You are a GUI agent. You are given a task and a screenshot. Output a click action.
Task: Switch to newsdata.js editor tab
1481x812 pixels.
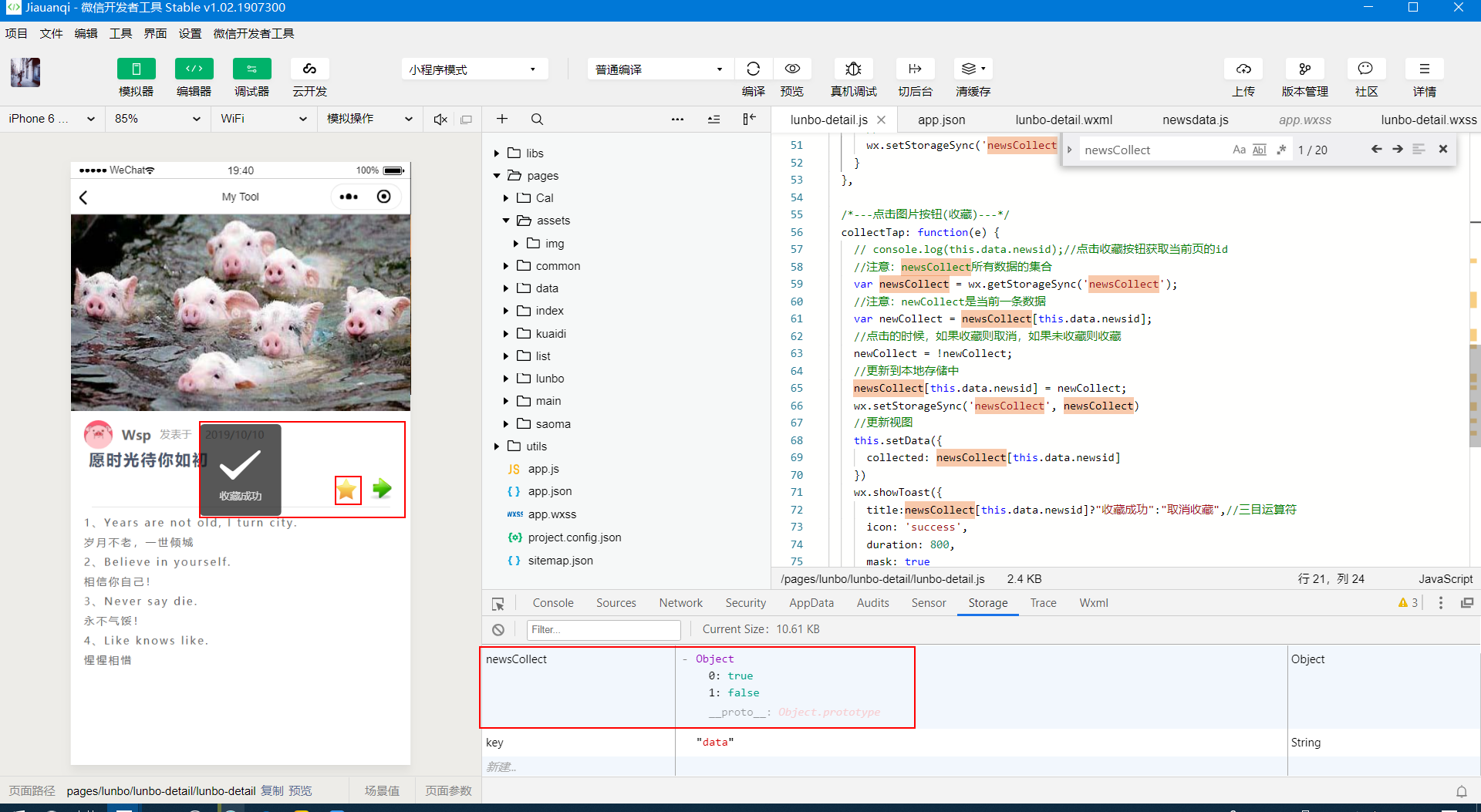pyautogui.click(x=1196, y=120)
